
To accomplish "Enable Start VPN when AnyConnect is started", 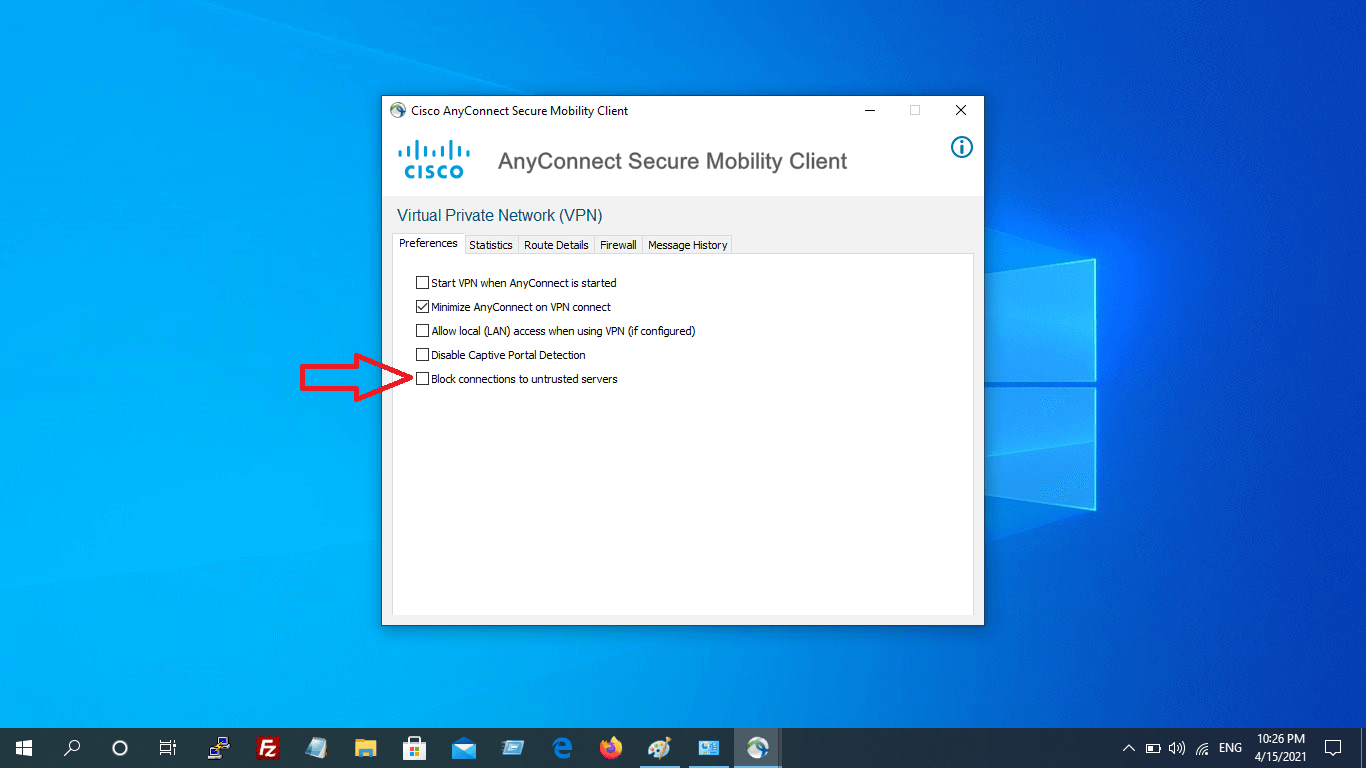I will tap(423, 283).
